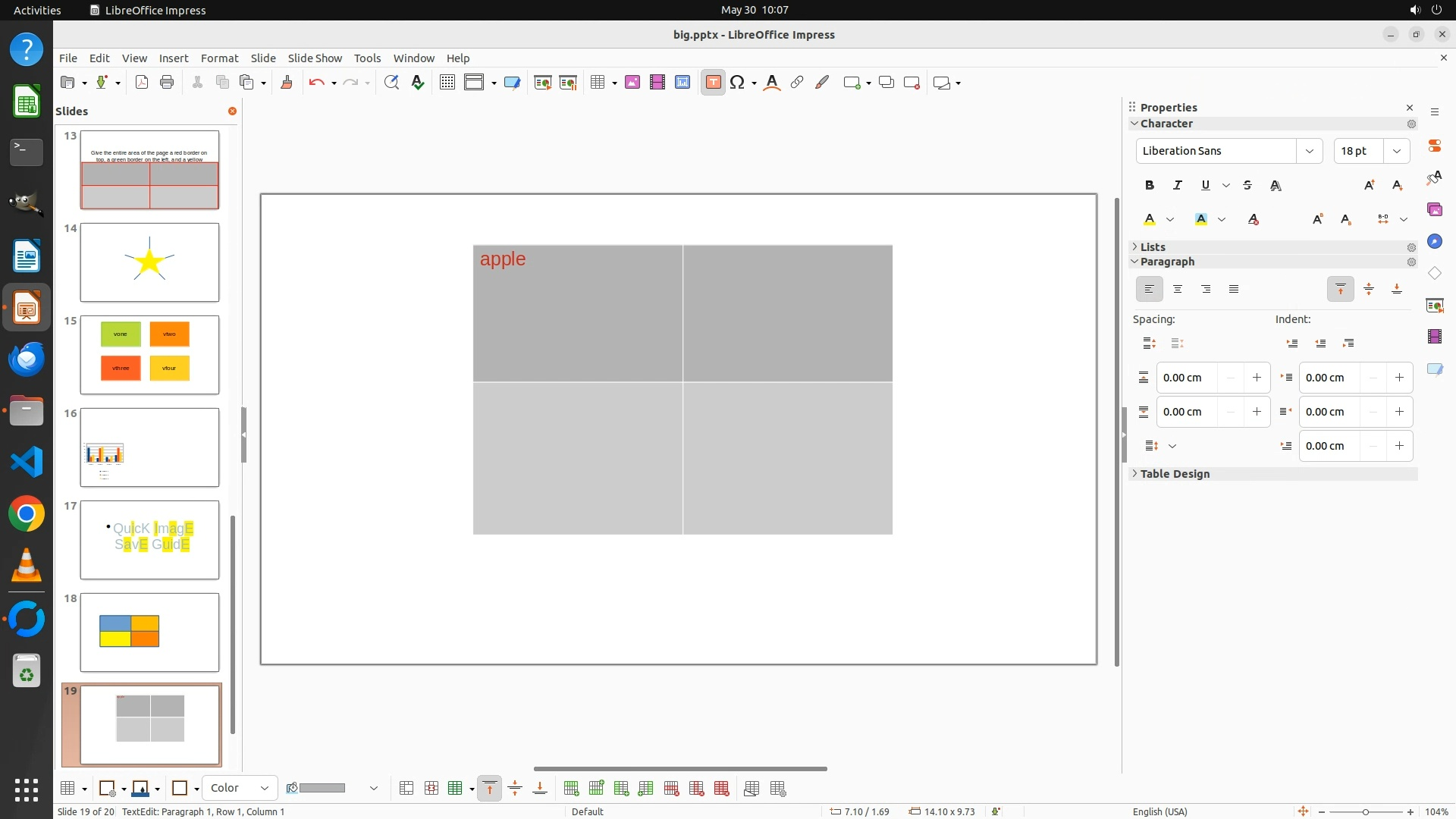
Task: Click the Display Grid icon
Action: tap(447, 83)
